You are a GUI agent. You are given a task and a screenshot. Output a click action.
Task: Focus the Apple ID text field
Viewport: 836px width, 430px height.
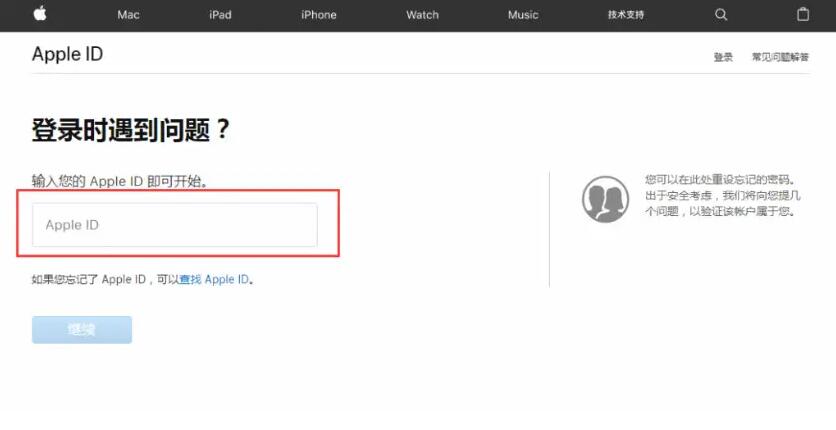(x=175, y=225)
